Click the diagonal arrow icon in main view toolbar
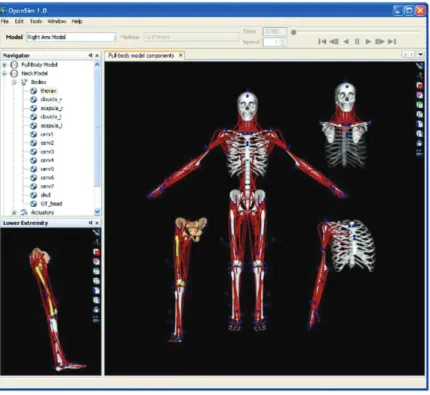The width and height of the screenshot is (430, 395). (x=420, y=66)
